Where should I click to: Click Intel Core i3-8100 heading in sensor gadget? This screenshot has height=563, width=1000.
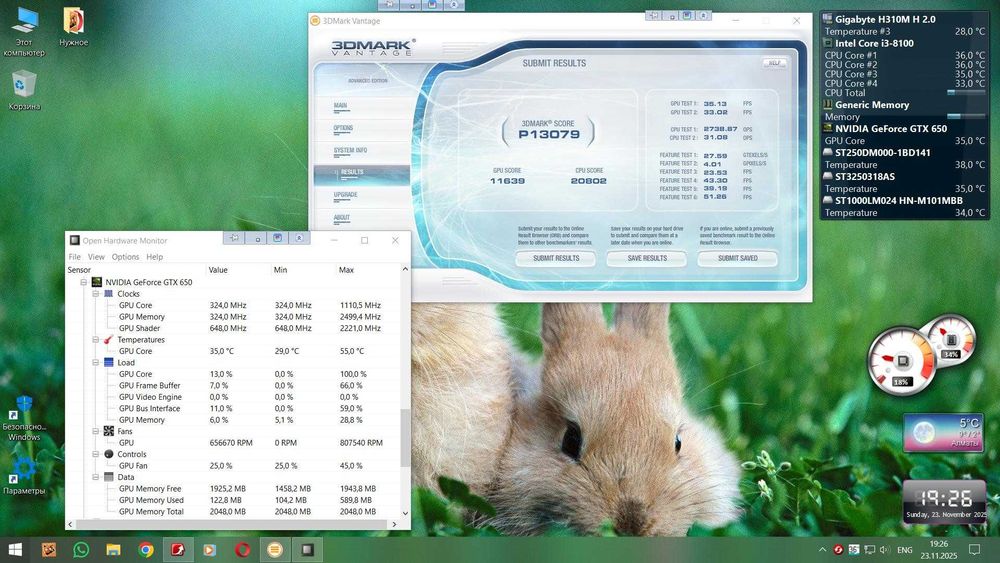(x=874, y=43)
